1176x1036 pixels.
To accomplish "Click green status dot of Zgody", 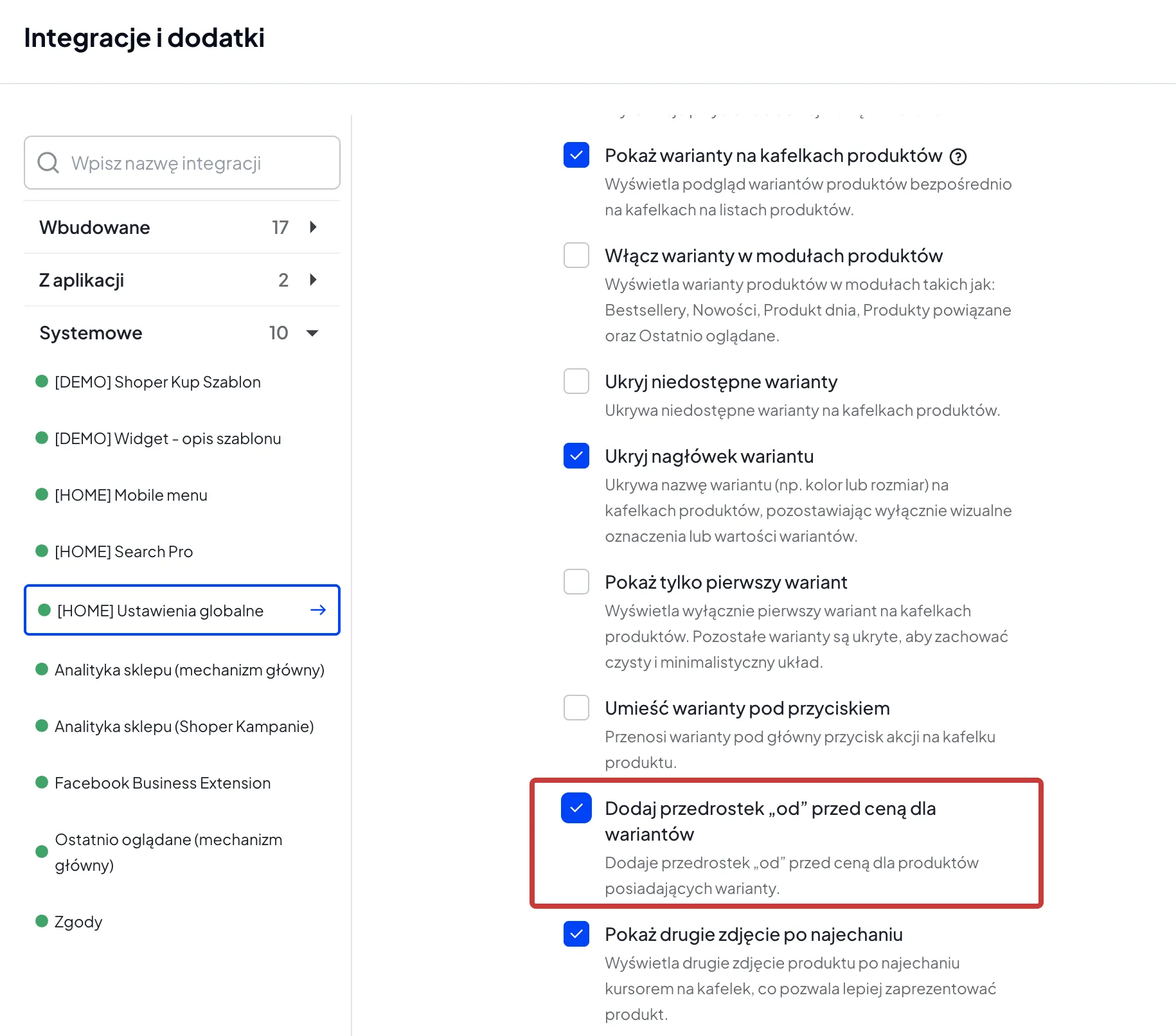I will 42,921.
